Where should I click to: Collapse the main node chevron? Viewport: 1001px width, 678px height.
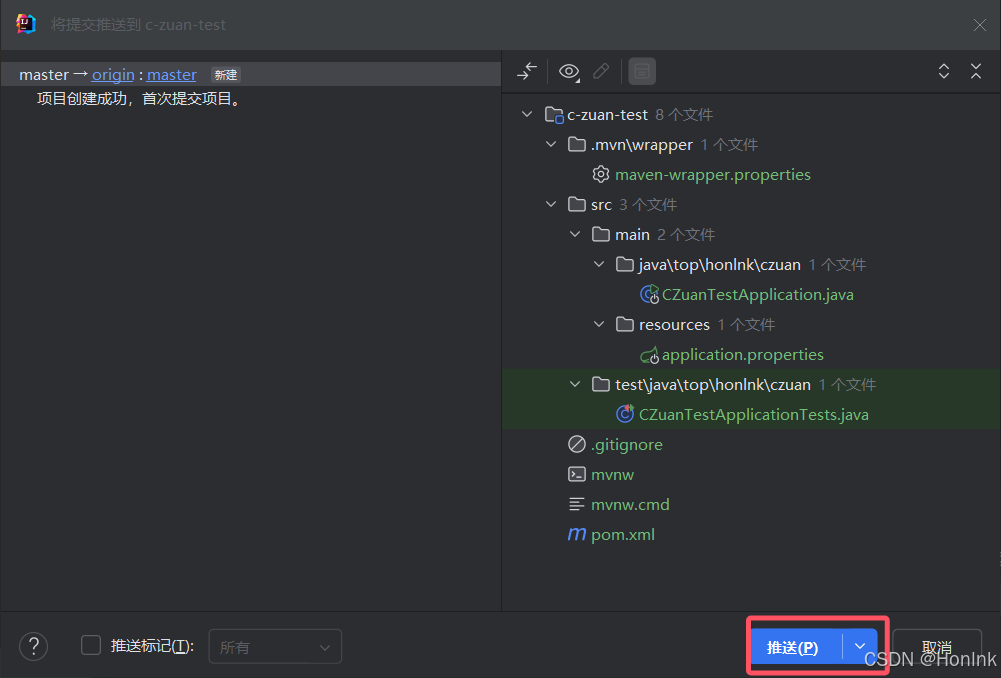click(x=575, y=235)
